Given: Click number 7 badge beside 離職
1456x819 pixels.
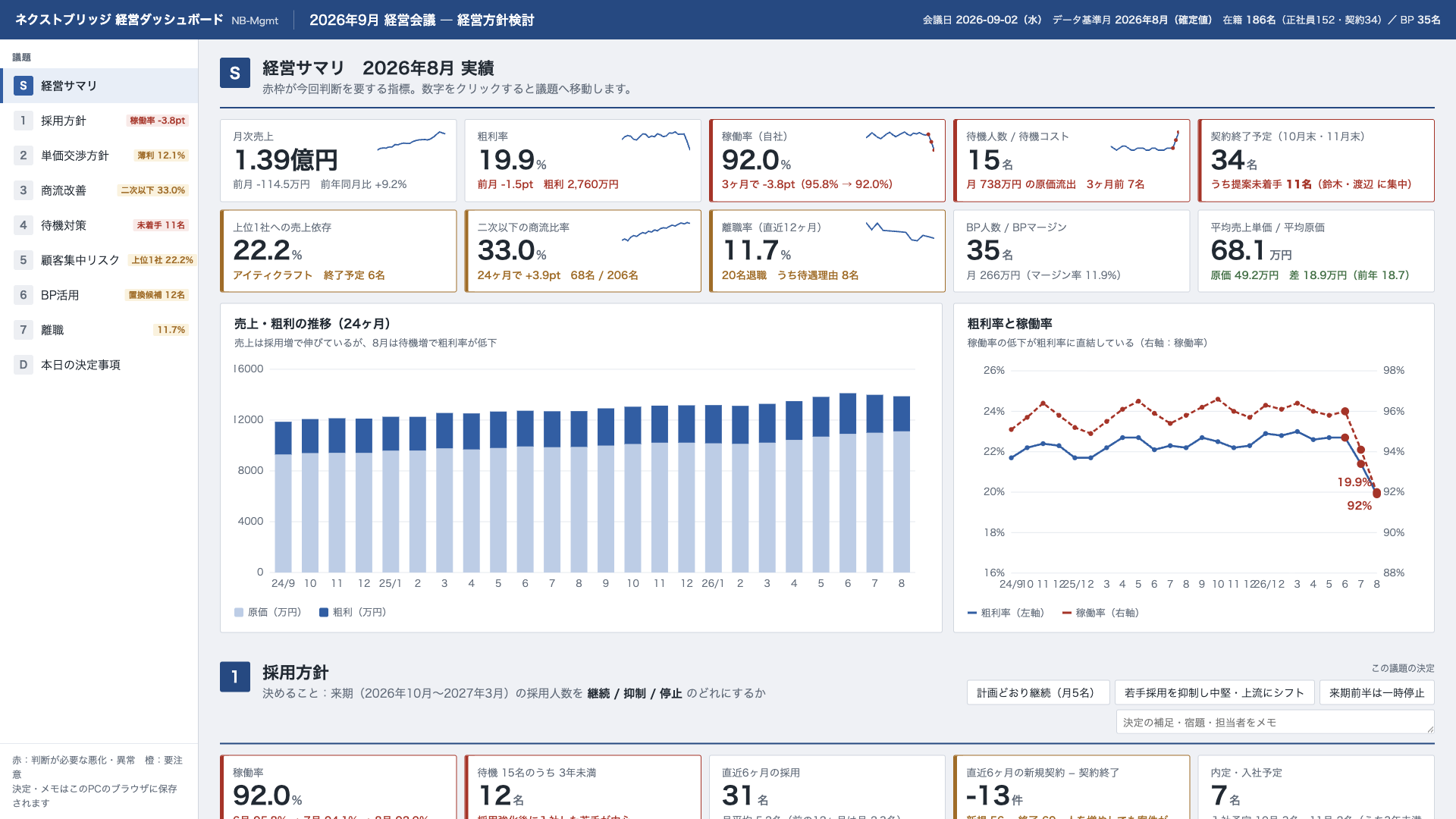Looking at the screenshot, I should tap(24, 330).
